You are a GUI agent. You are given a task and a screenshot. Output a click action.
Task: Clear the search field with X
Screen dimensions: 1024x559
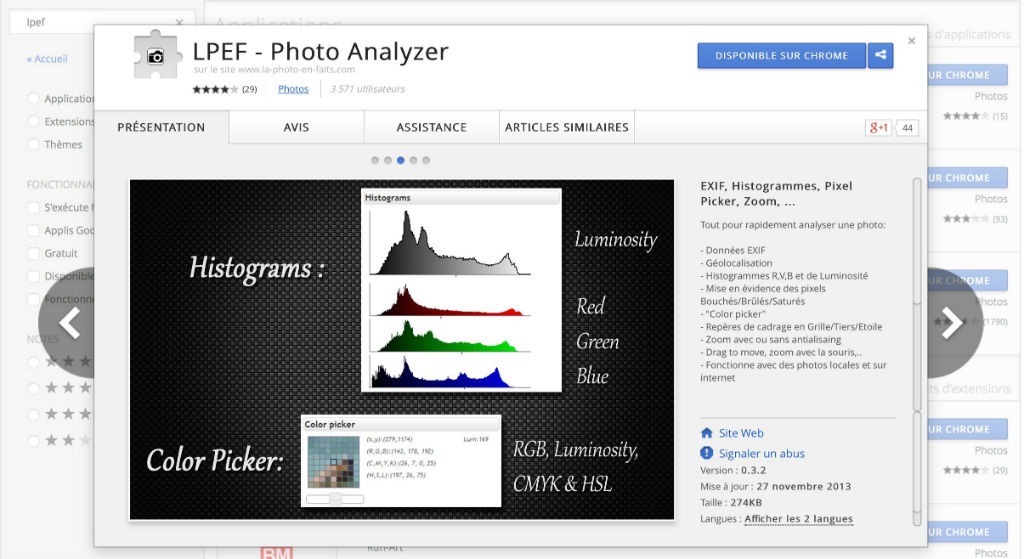point(180,22)
